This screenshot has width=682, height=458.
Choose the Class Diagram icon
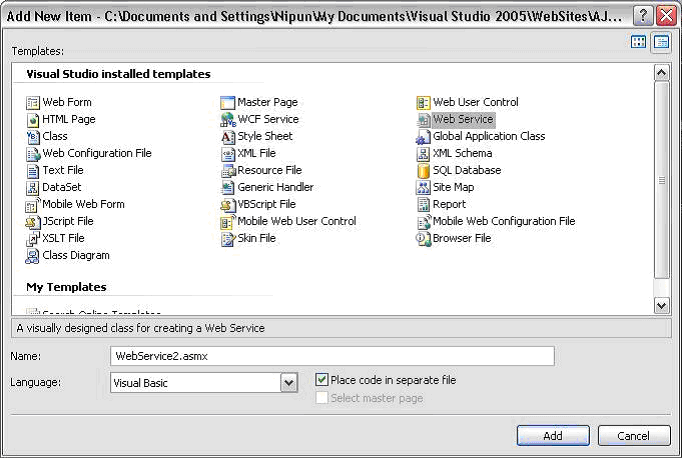click(x=33, y=256)
